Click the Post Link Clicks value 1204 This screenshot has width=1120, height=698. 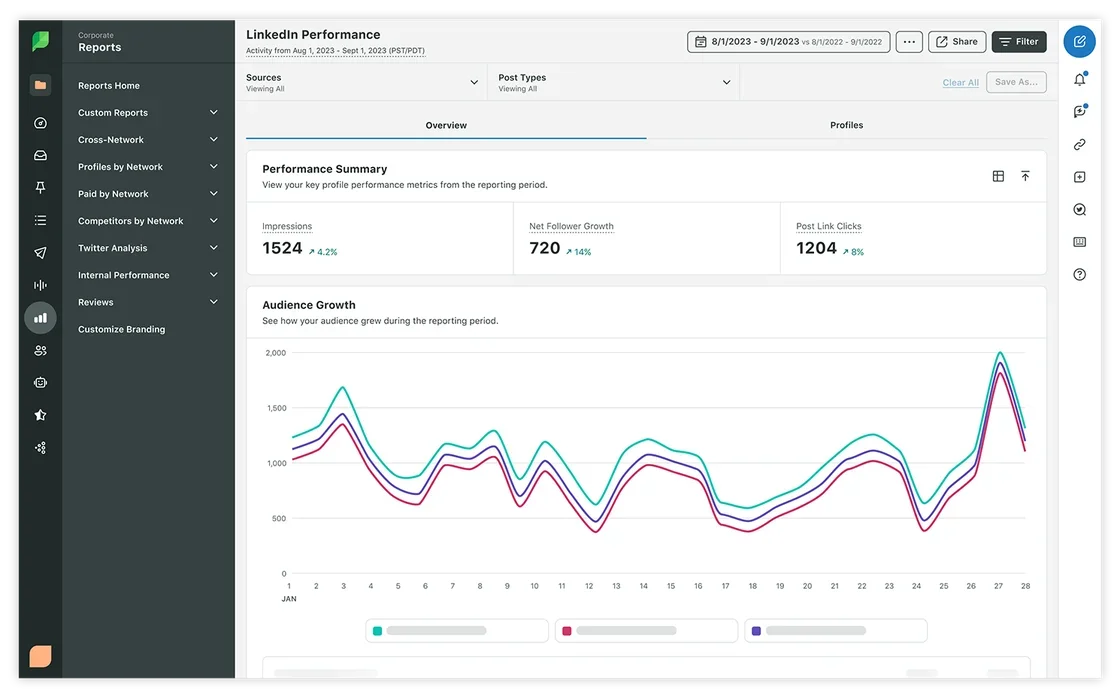[816, 248]
